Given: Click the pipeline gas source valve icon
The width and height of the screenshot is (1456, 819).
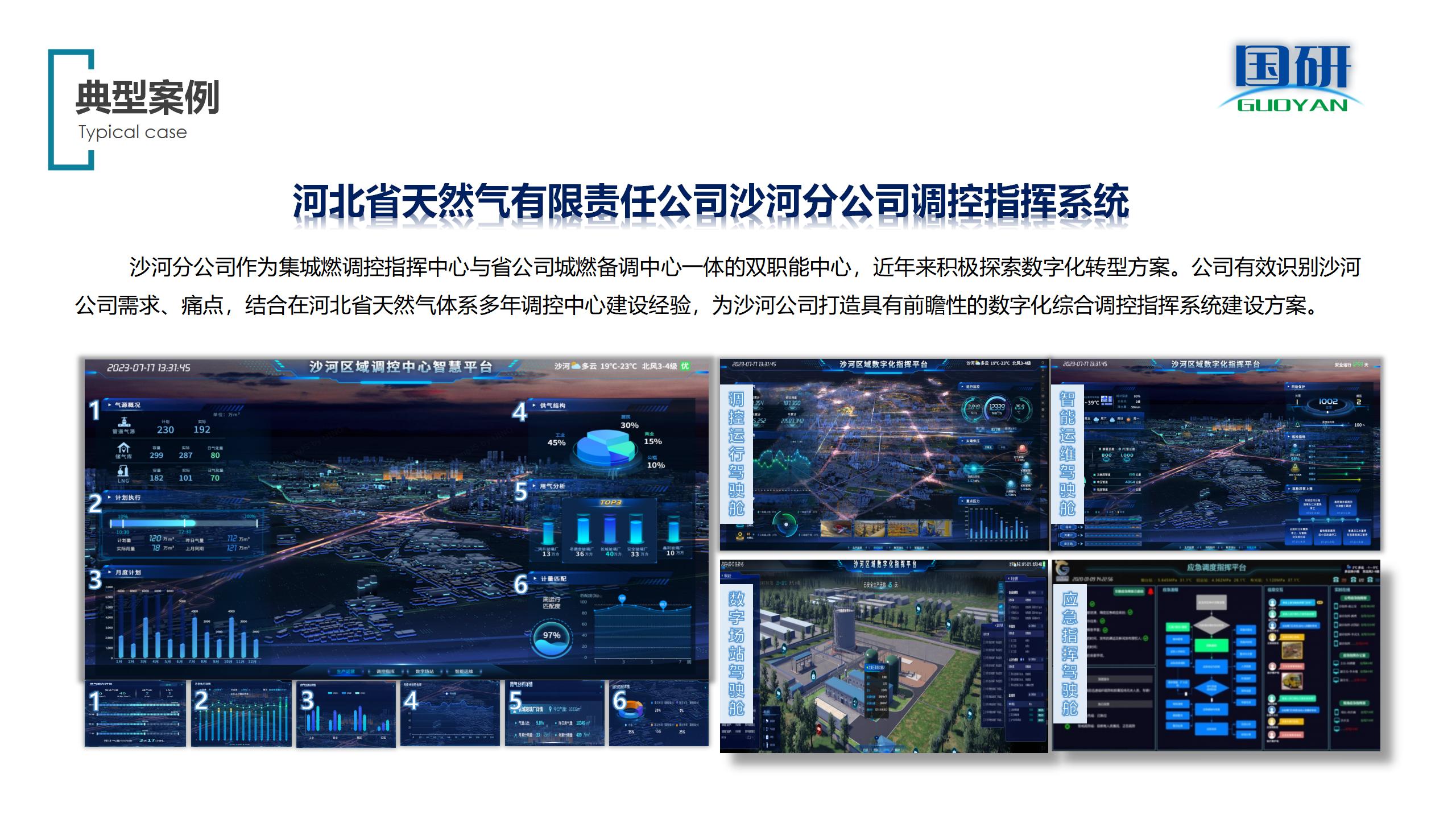Looking at the screenshot, I should [x=123, y=423].
